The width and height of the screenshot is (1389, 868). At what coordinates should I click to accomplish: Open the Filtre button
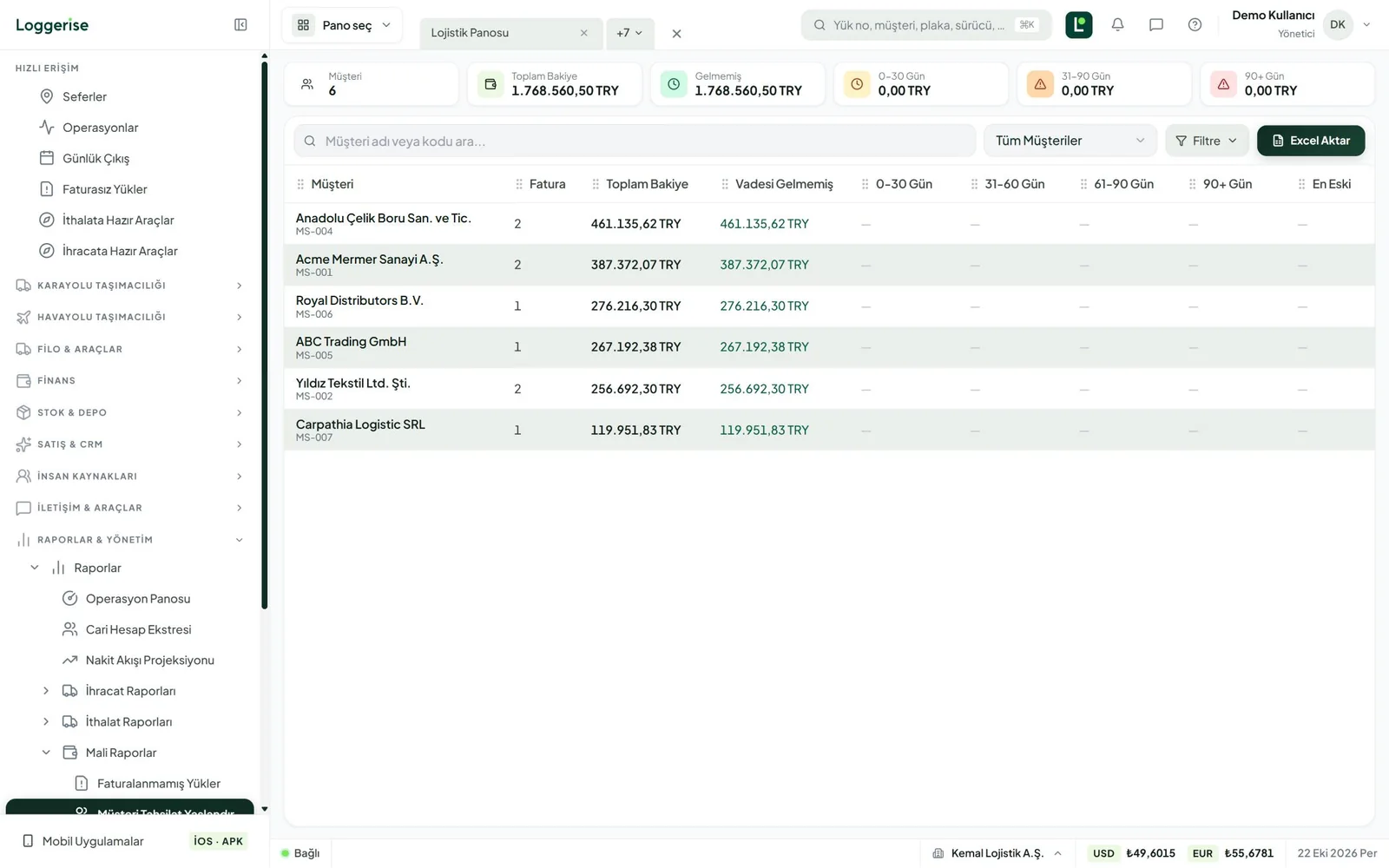point(1207,141)
